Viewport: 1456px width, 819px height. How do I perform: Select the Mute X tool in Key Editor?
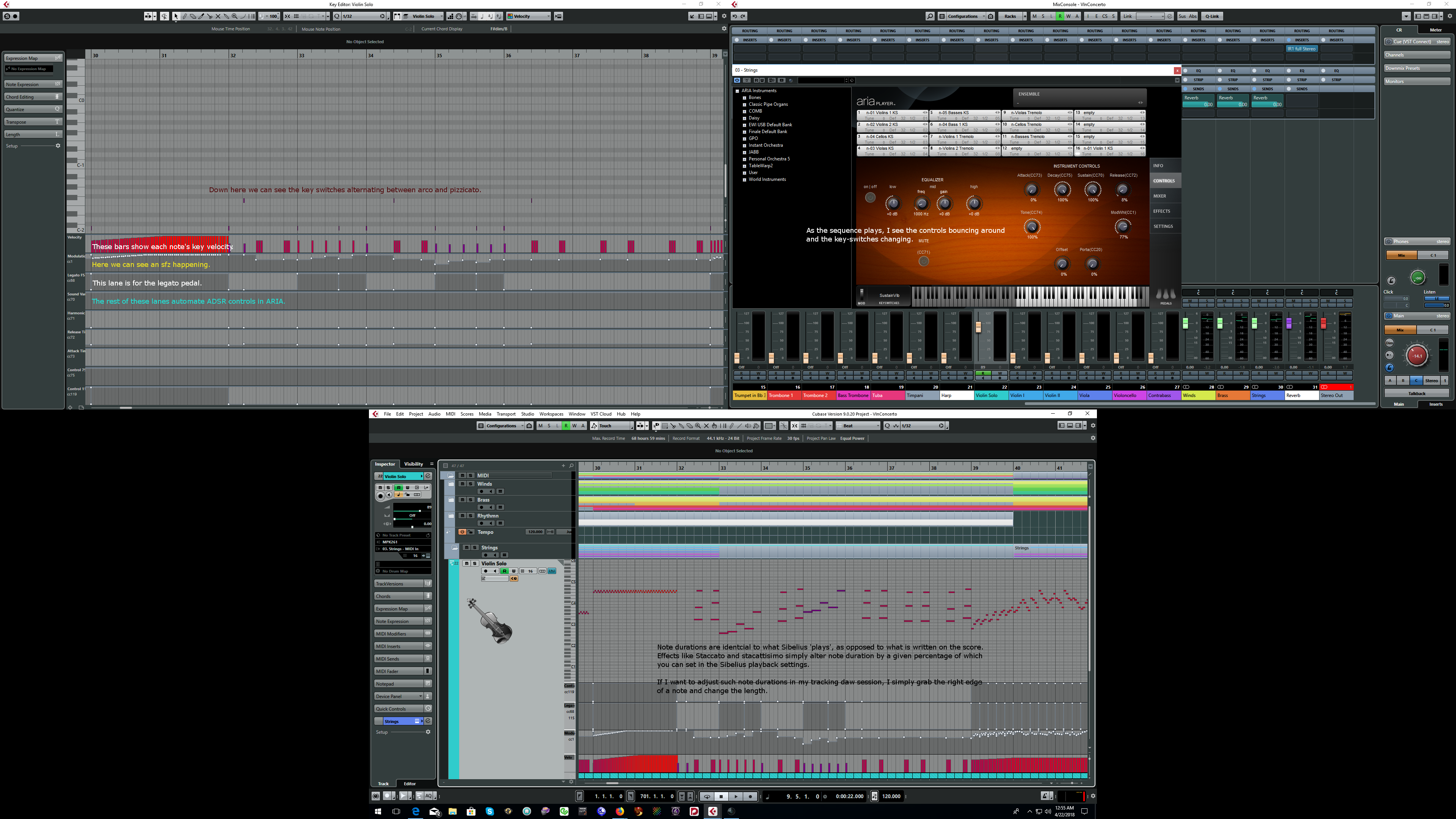[x=218, y=16]
